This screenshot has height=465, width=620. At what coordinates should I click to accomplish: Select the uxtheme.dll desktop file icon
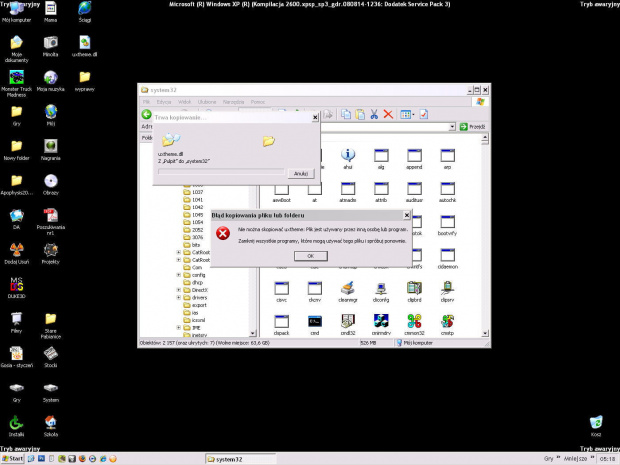point(85,46)
